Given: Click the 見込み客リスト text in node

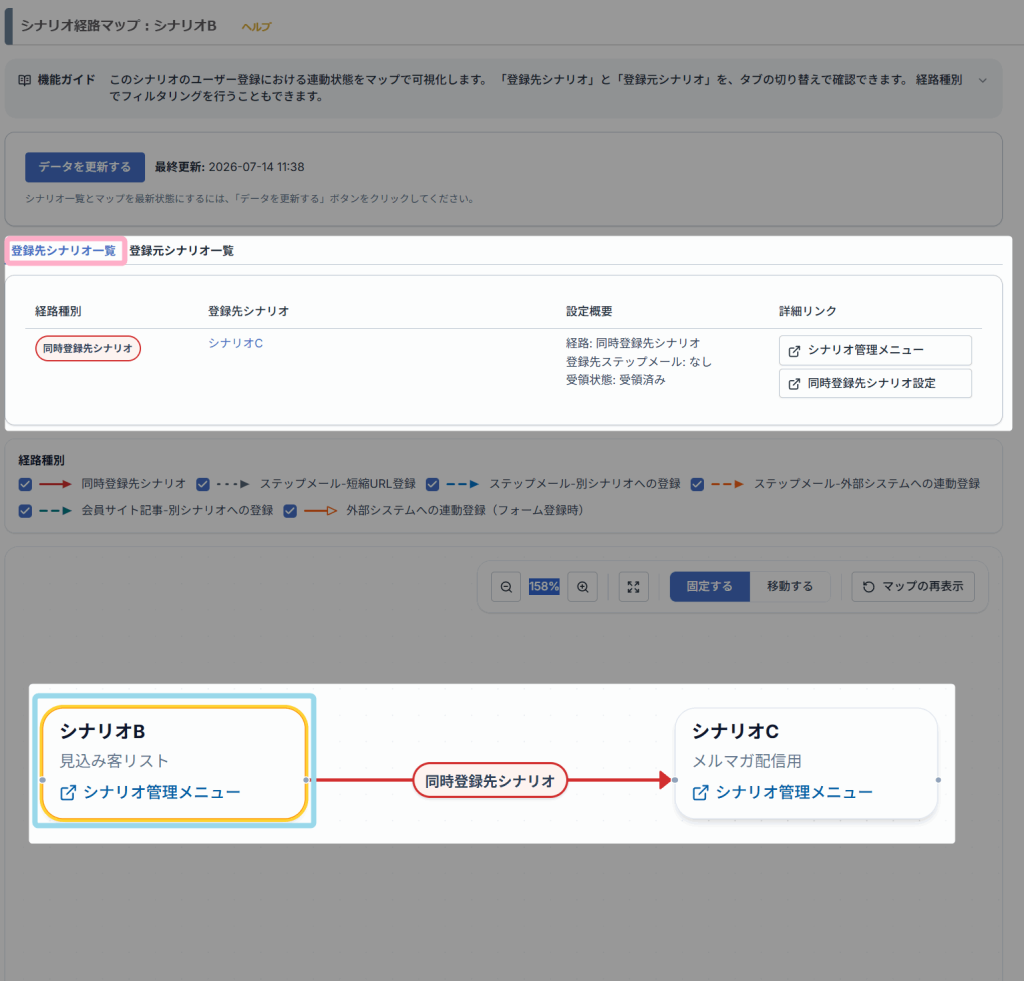Looking at the screenshot, I should coord(114,761).
